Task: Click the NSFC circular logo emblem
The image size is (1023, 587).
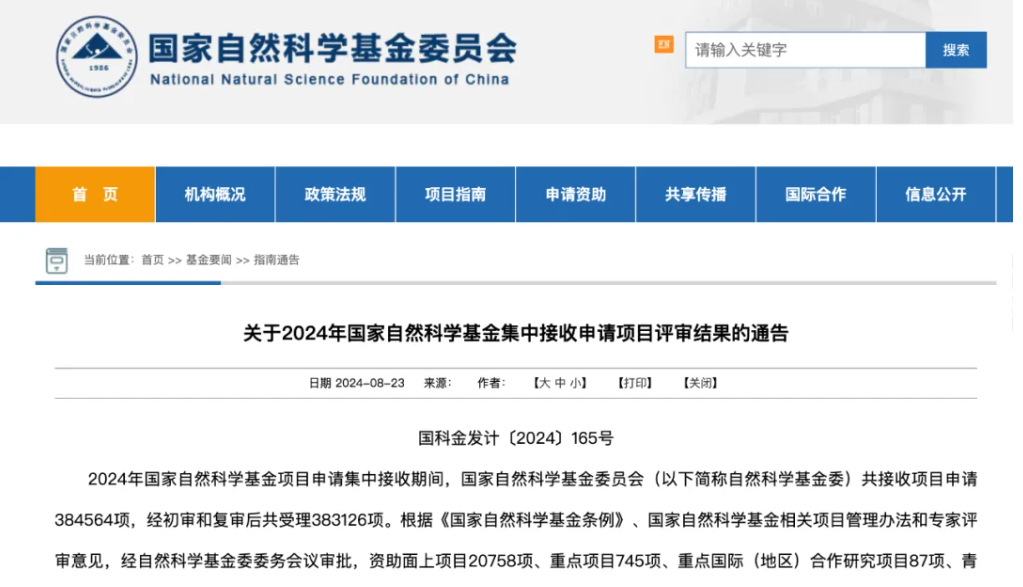Action: pos(97,57)
